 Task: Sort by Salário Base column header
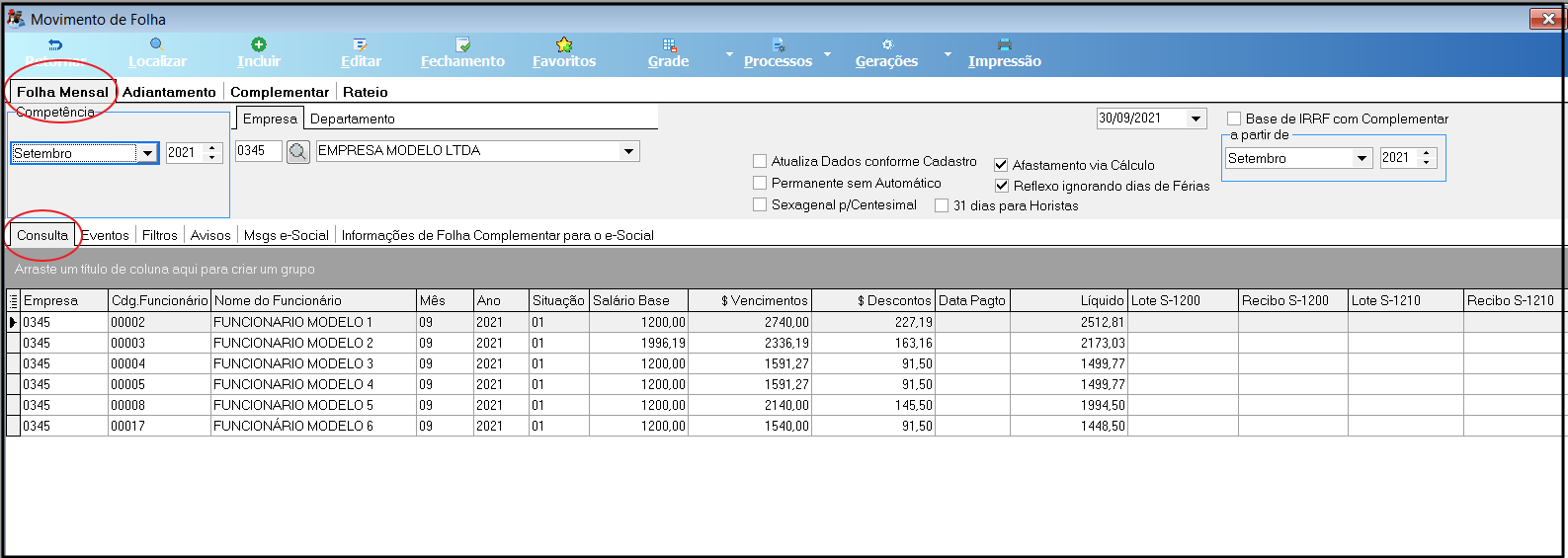click(638, 300)
